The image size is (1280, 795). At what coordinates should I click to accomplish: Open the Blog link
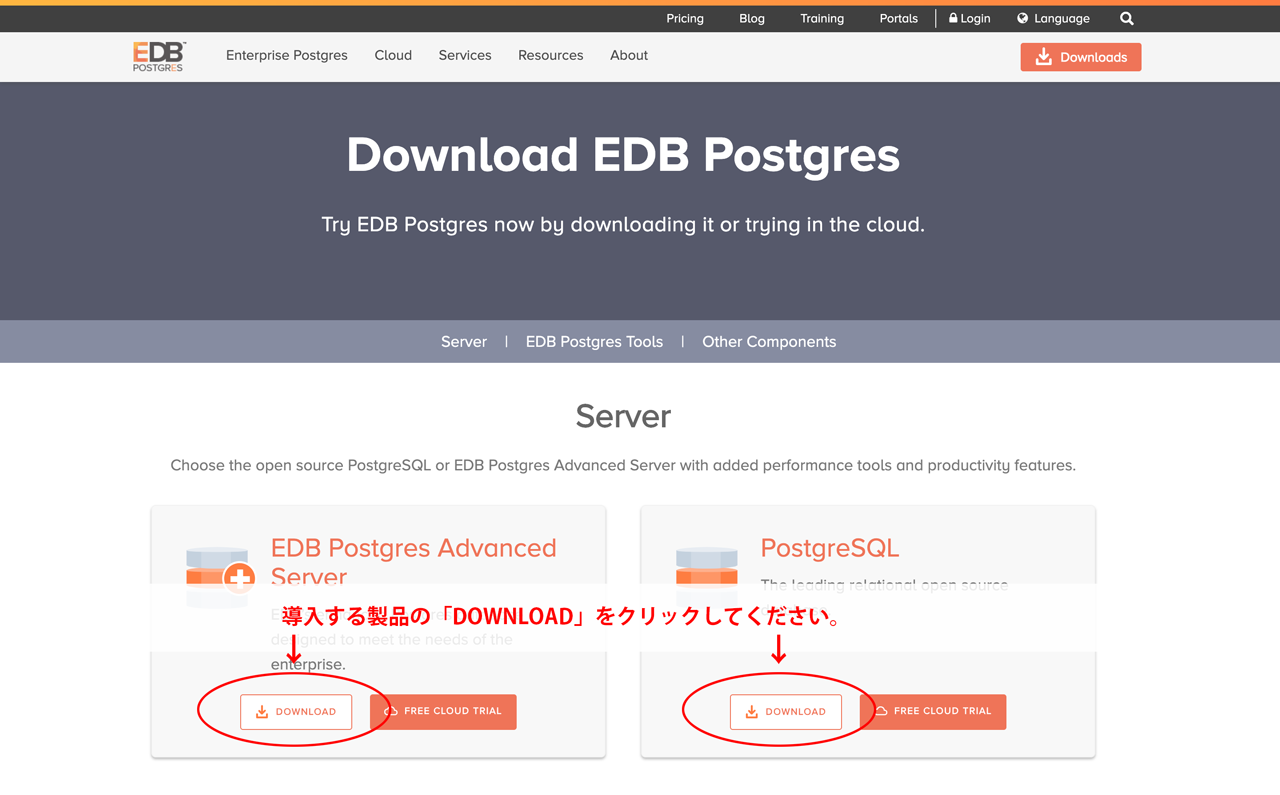tap(752, 18)
